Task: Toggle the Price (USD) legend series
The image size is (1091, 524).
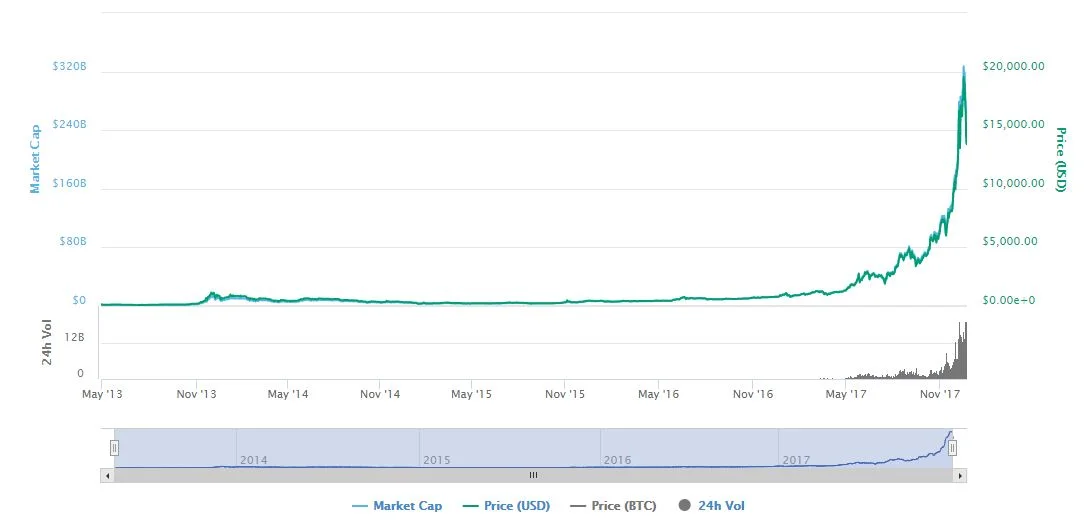Action: [x=506, y=506]
